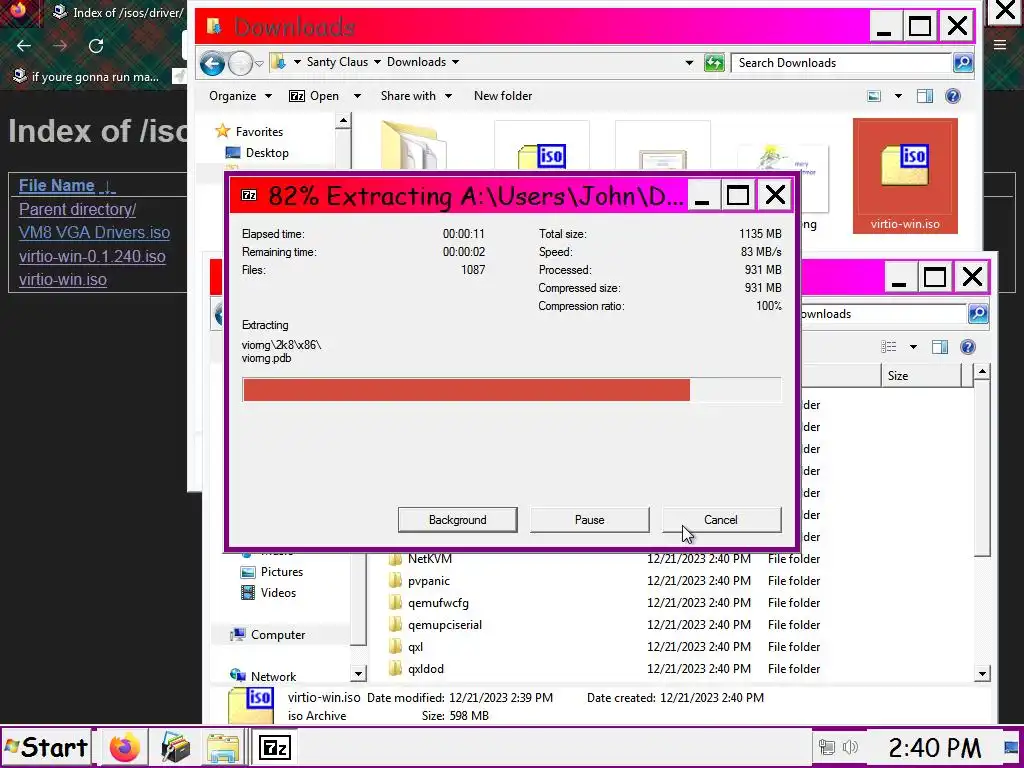Open the VM8 VGA Drivers.iso link

(94, 232)
